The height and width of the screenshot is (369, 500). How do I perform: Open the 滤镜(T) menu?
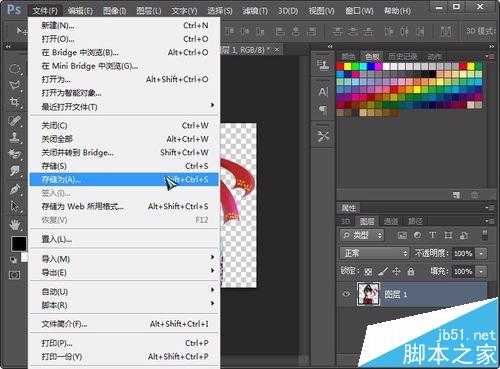coord(255,11)
